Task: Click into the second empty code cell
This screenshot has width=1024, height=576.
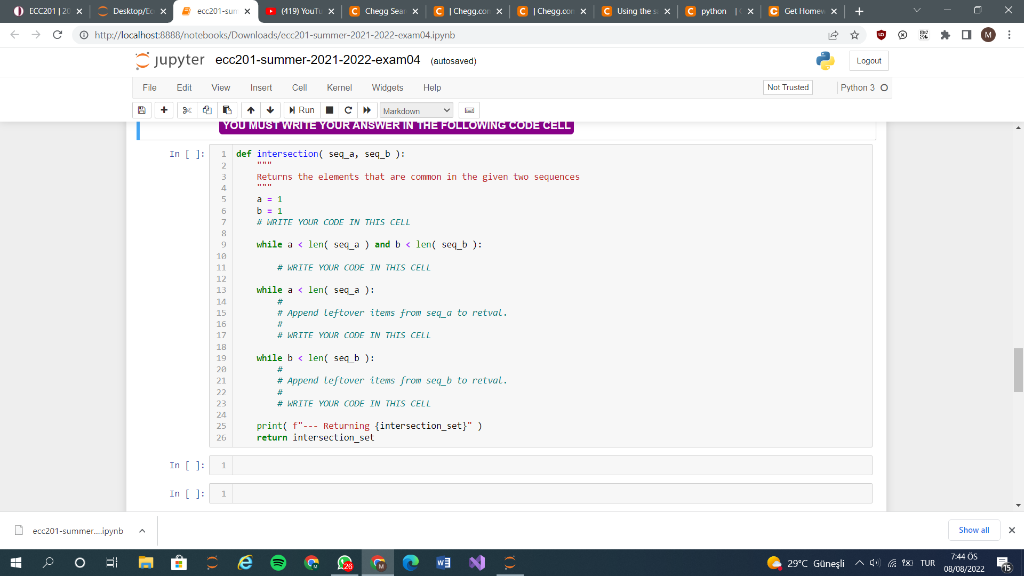Action: (x=552, y=494)
